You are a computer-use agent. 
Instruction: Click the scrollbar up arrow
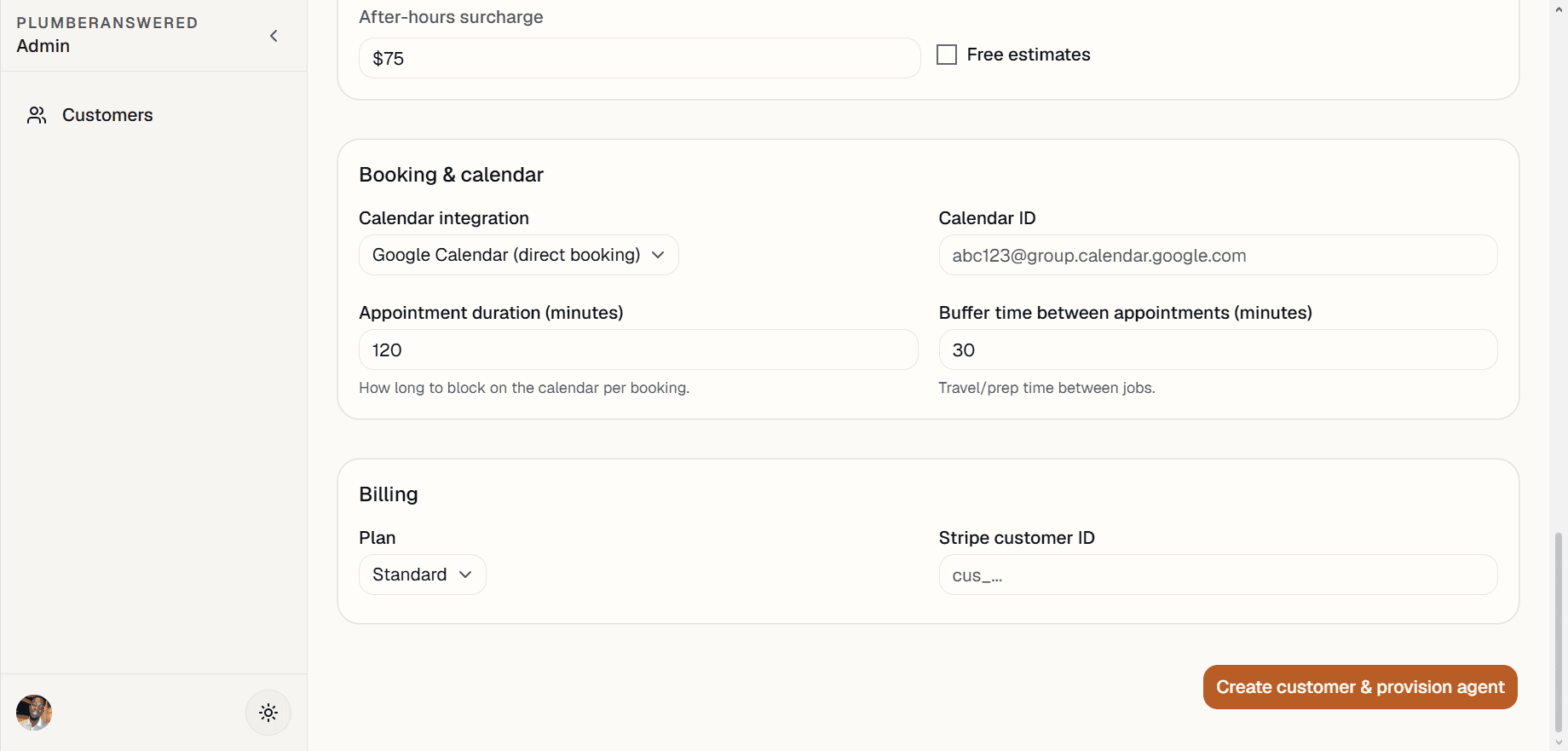click(x=1559, y=8)
